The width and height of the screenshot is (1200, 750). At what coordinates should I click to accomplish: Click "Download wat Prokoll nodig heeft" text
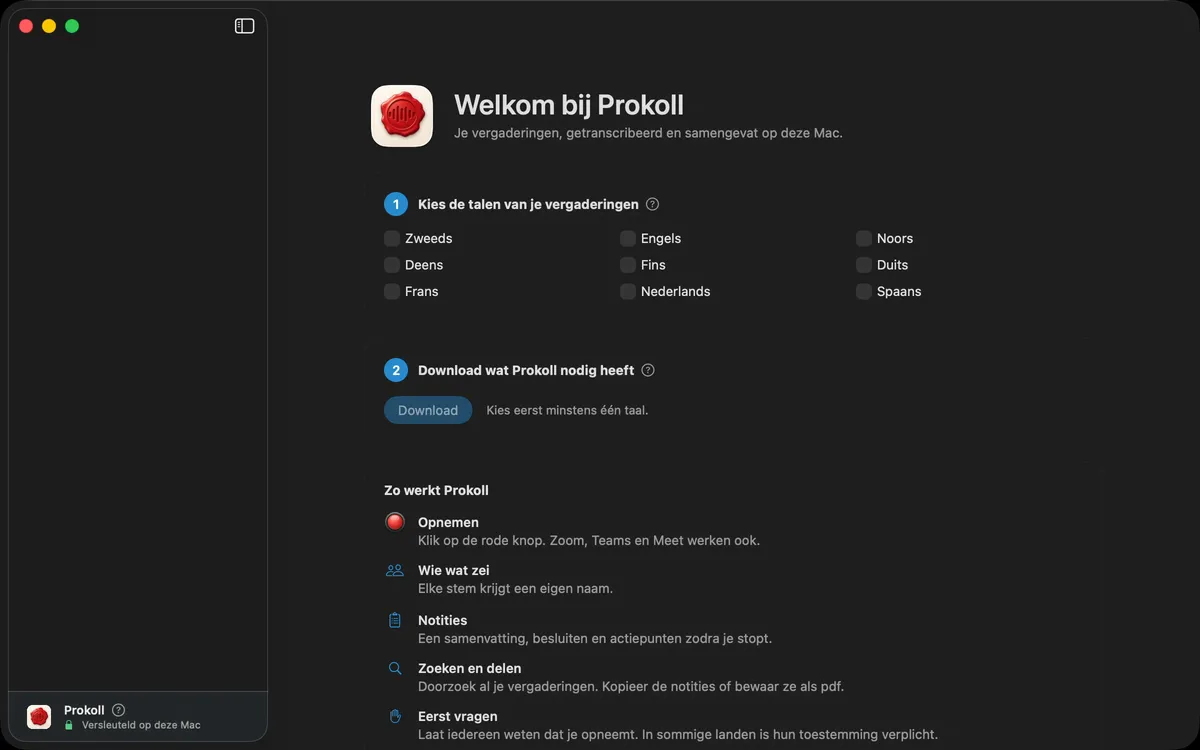click(x=526, y=370)
